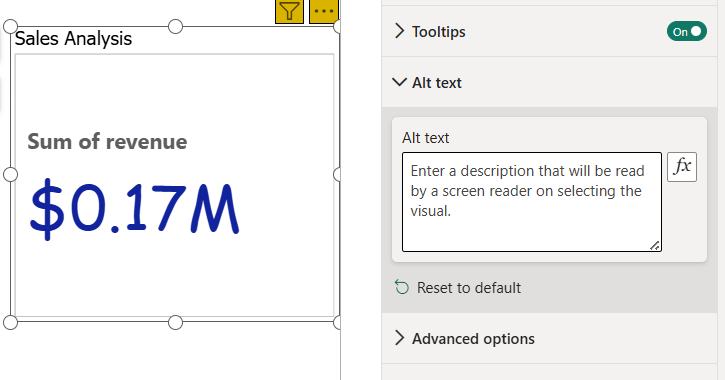Click Reset to default

click(x=469, y=288)
